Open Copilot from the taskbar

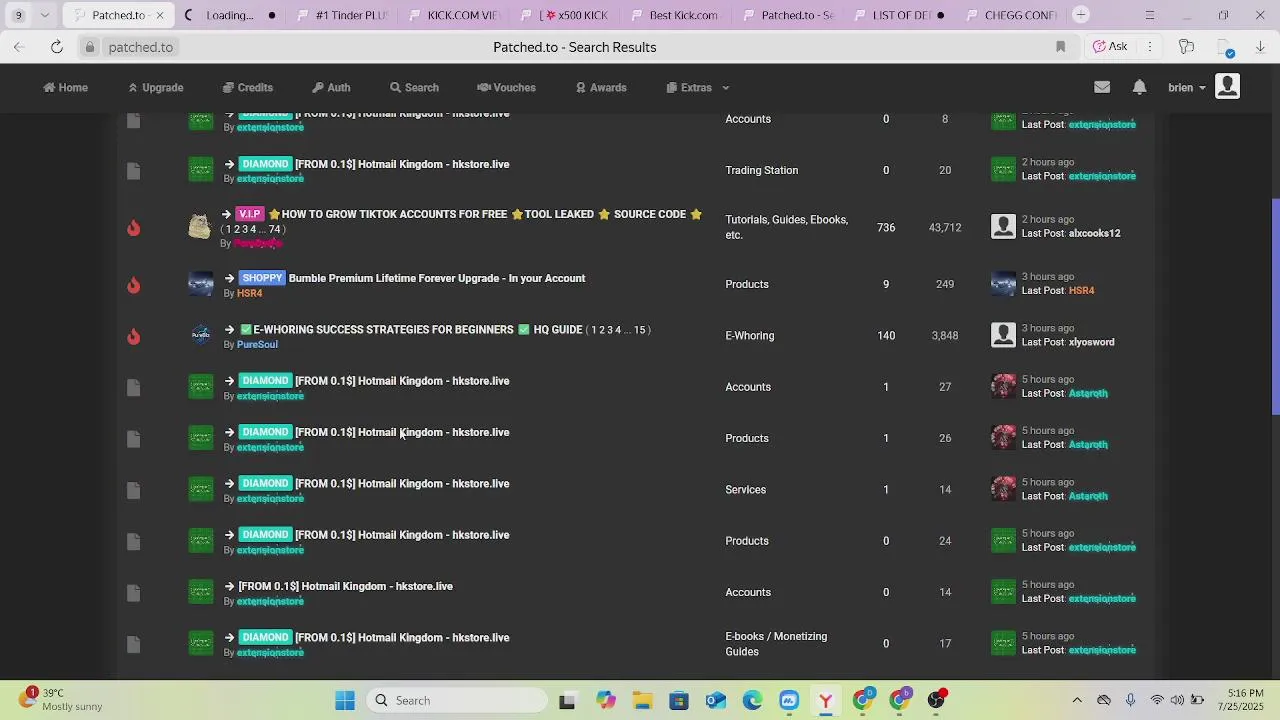pos(605,700)
